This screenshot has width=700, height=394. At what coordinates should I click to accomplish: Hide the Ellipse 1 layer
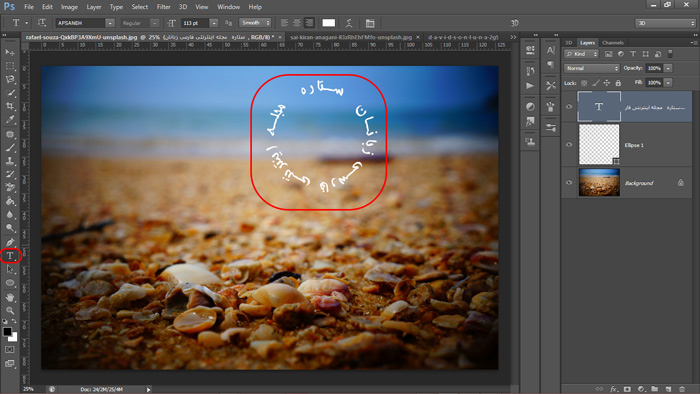(569, 145)
